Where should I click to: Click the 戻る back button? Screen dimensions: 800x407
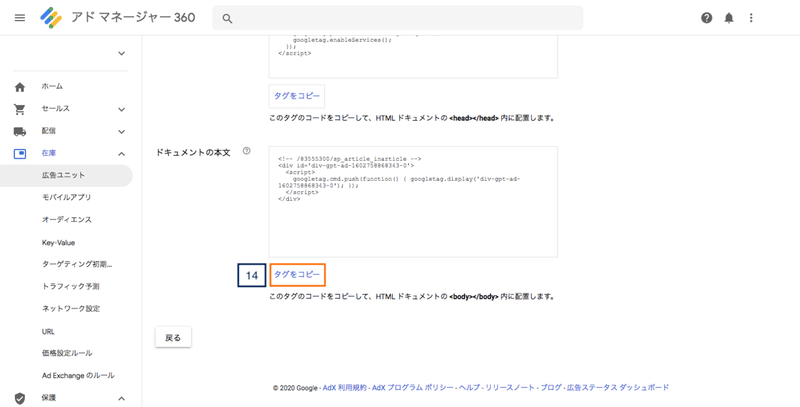pos(173,338)
